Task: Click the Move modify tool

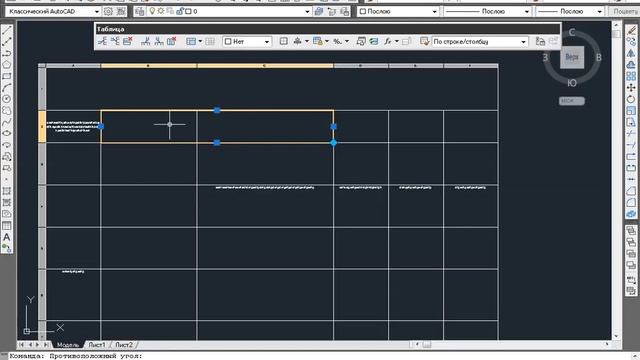Action: (631, 87)
